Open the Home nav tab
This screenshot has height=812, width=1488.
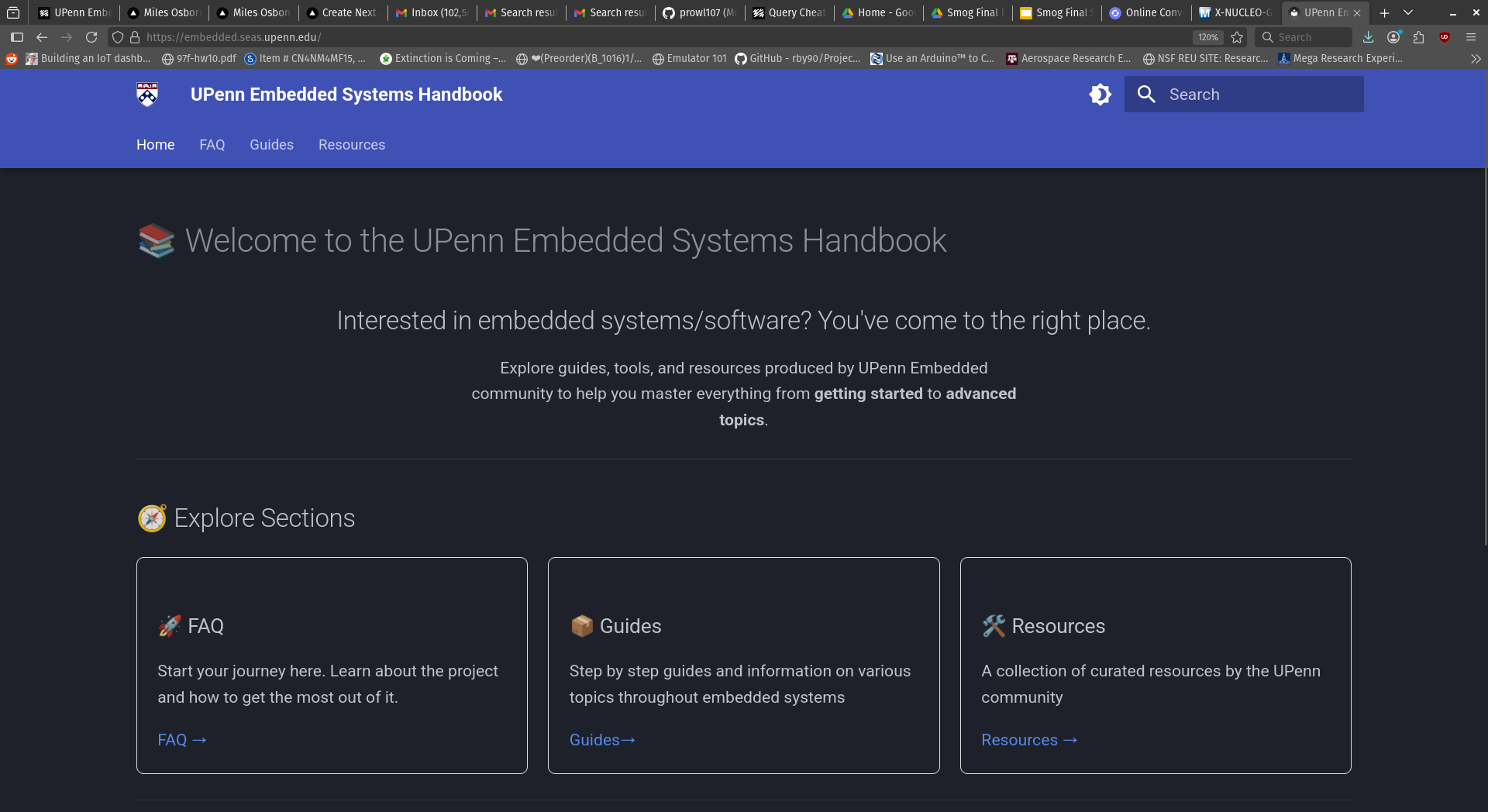pos(156,145)
